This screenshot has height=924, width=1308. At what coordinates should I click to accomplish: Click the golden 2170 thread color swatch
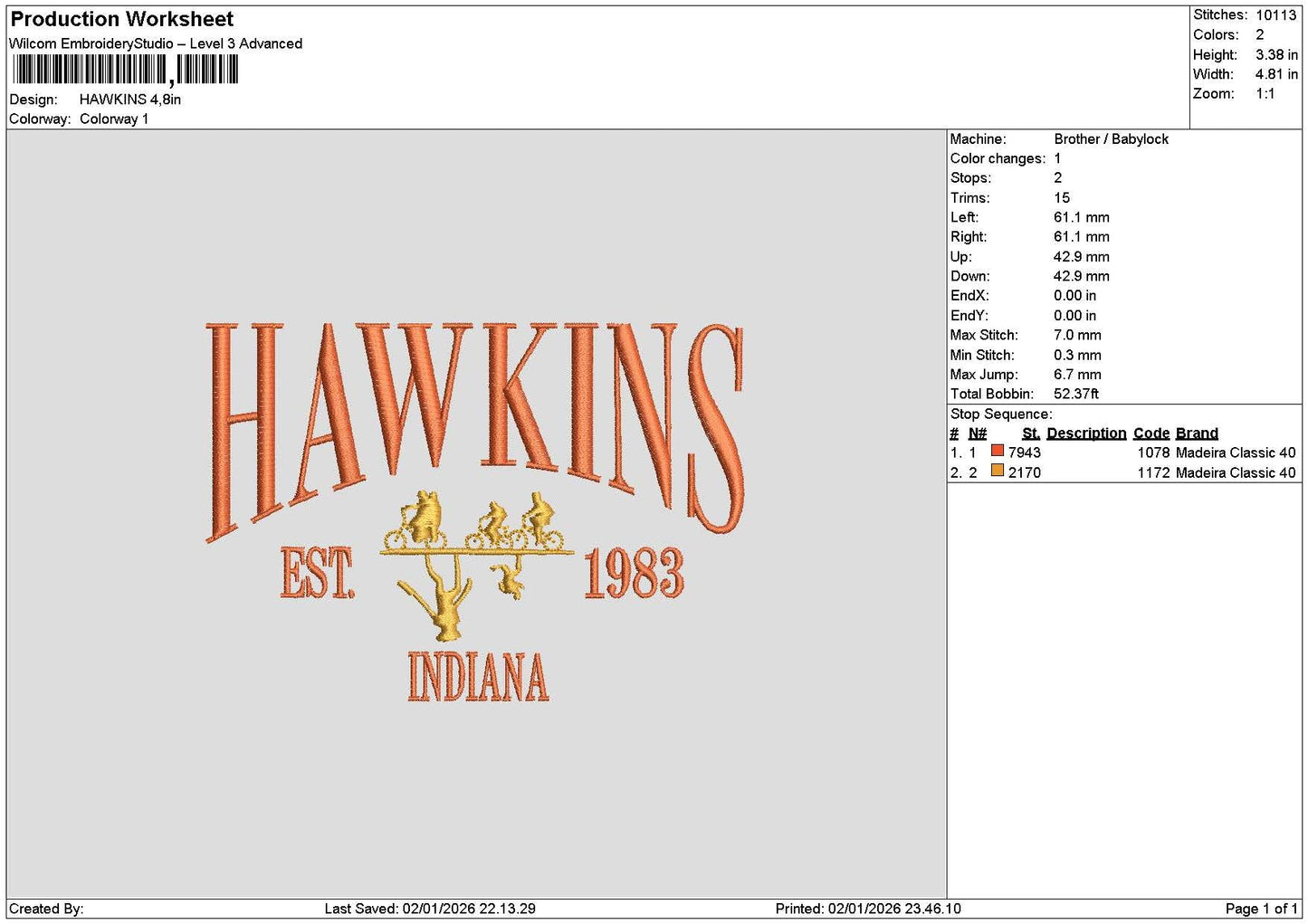998,472
